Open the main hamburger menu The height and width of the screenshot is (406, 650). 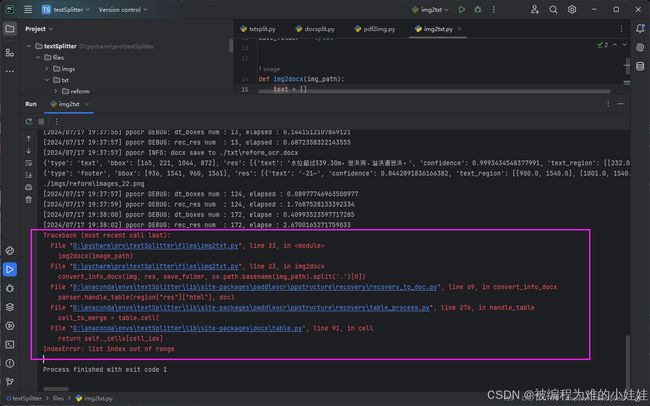click(28, 10)
